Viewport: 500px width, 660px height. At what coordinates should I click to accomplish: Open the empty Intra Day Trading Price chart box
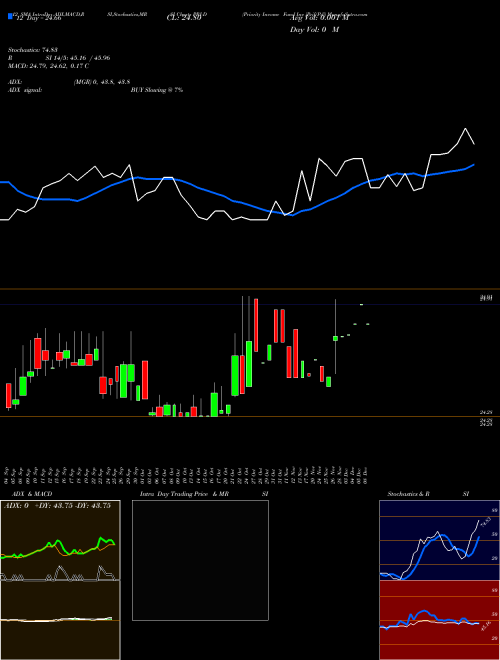point(200,560)
